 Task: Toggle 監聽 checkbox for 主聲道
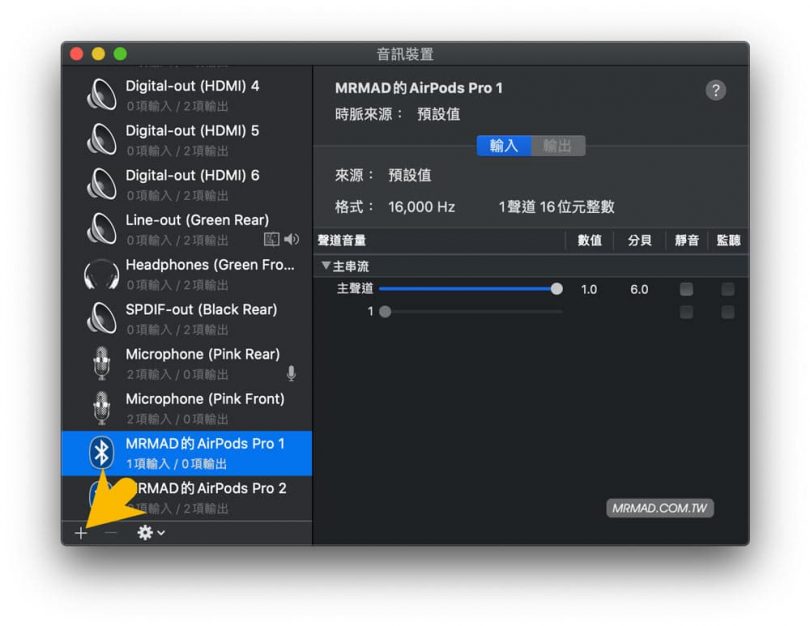click(x=727, y=289)
